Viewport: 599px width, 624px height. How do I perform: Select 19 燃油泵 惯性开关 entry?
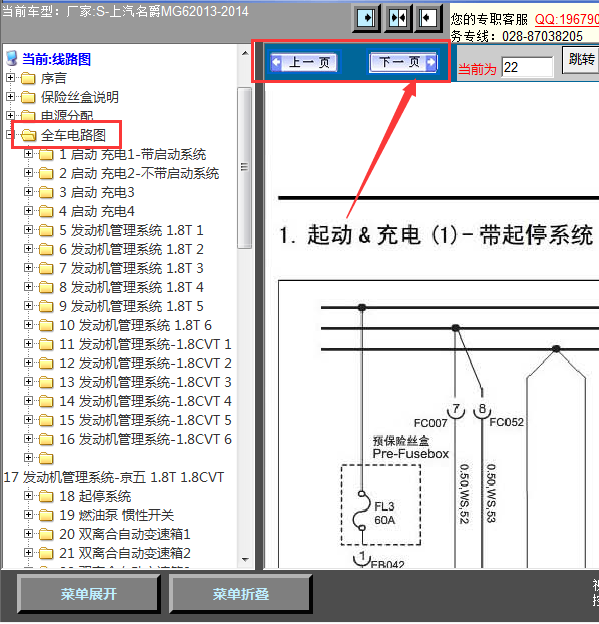117,515
